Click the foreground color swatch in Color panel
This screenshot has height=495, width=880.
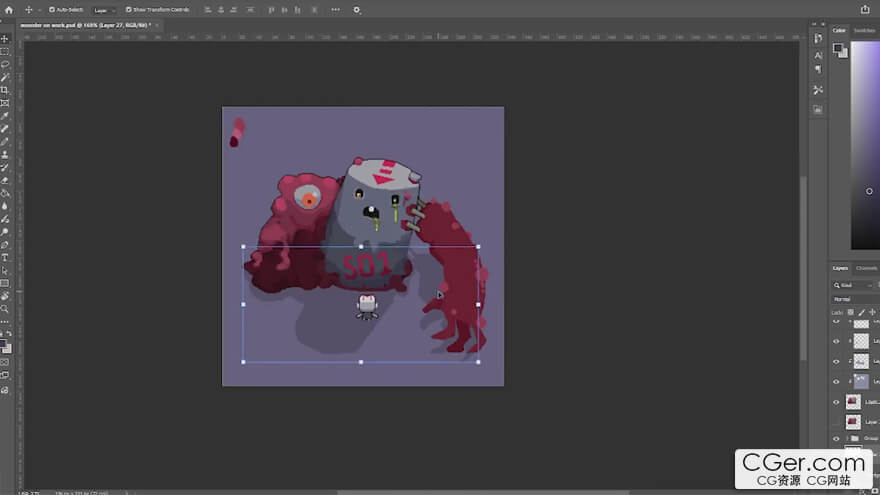click(838, 47)
